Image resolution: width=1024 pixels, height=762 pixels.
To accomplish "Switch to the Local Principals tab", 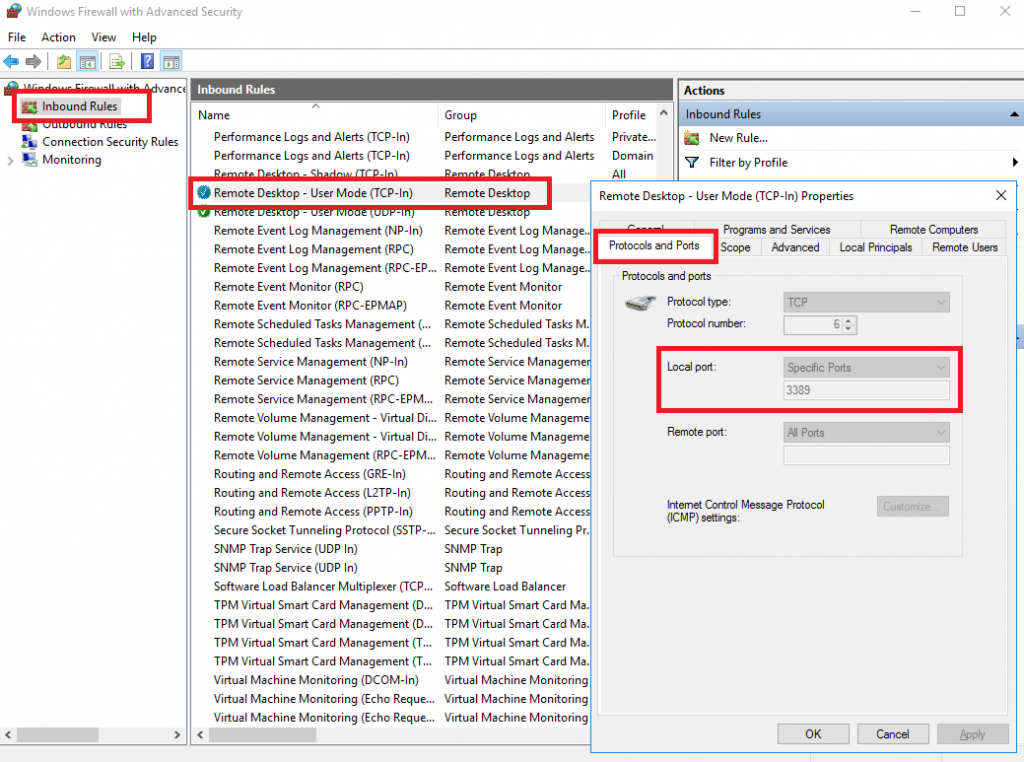I will 875,247.
